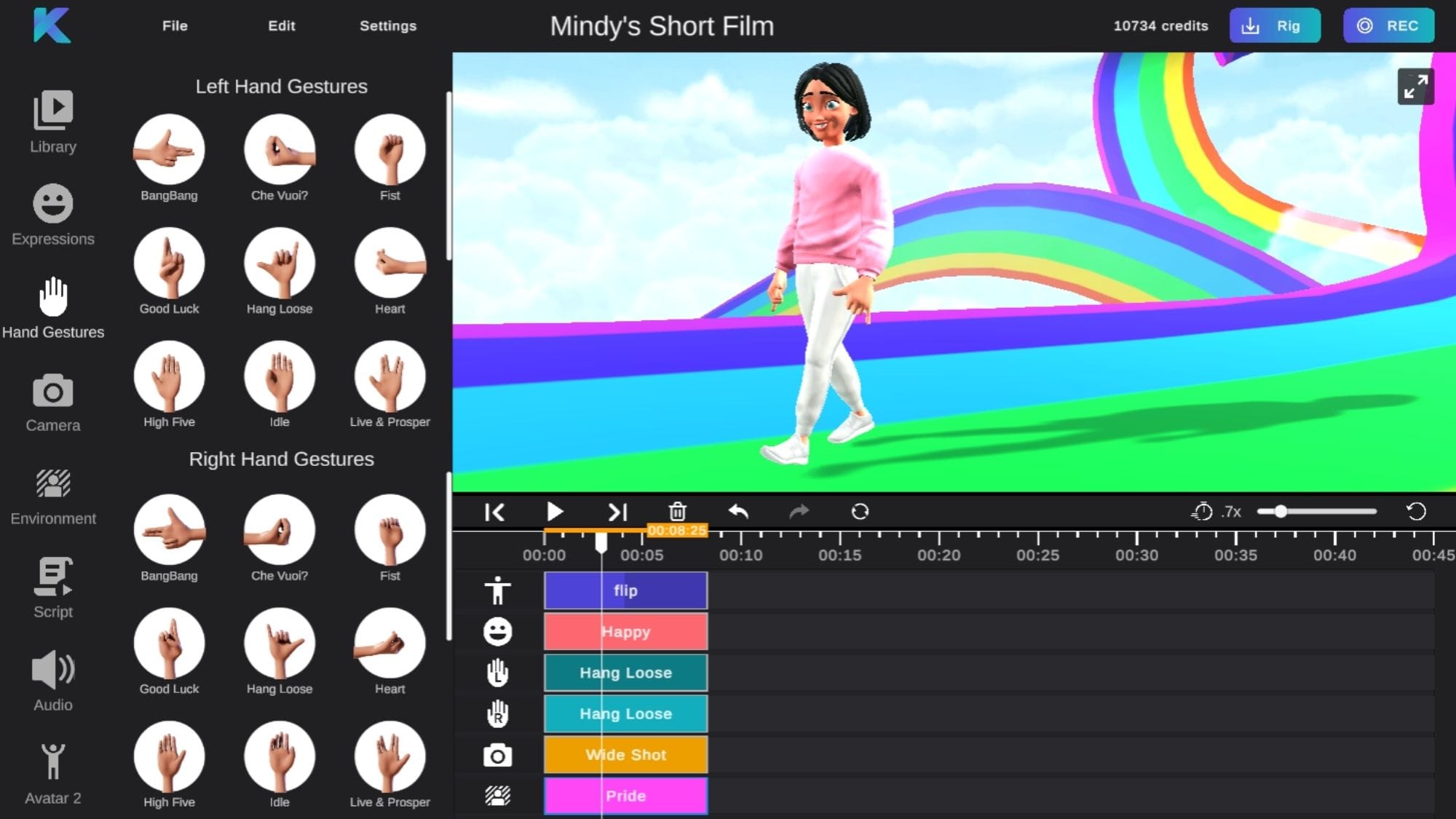
Task: Click the undo arrow
Action: pyautogui.click(x=738, y=512)
